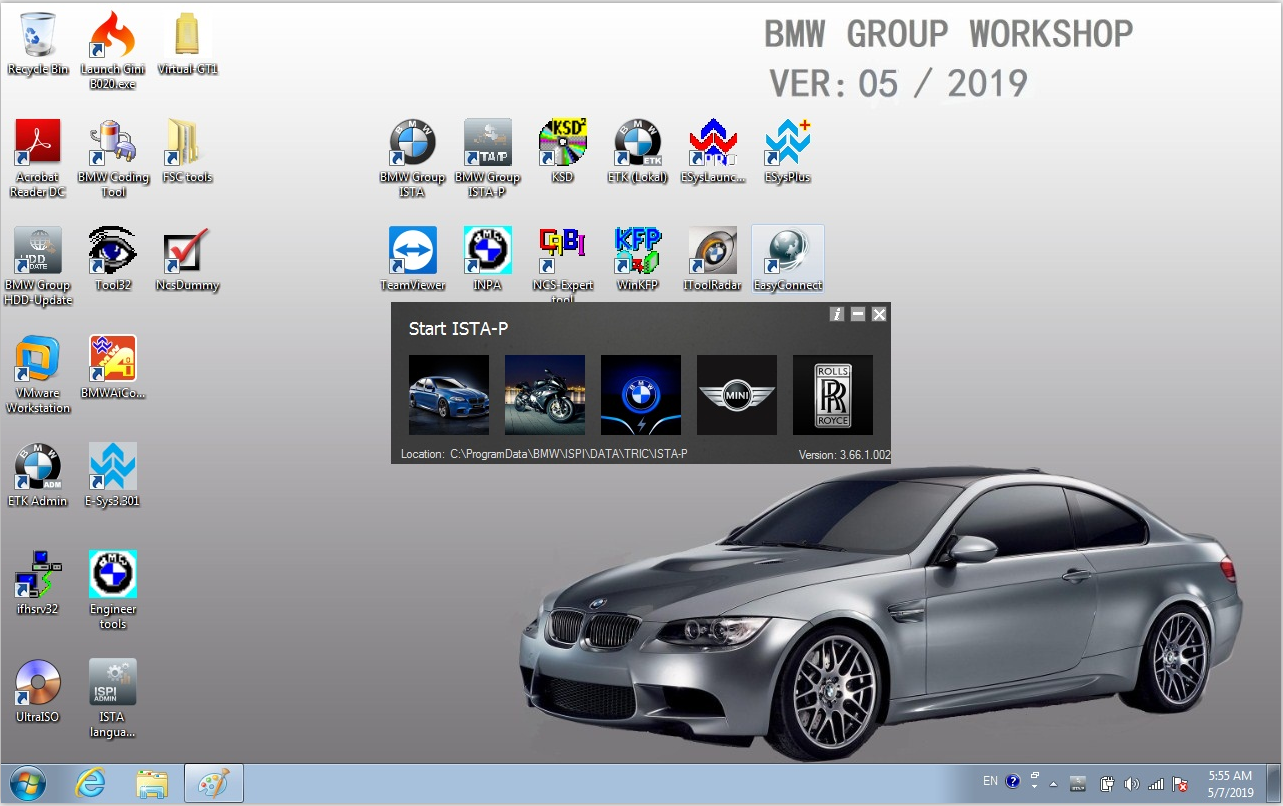Open IToolRadar

pyautogui.click(x=712, y=250)
